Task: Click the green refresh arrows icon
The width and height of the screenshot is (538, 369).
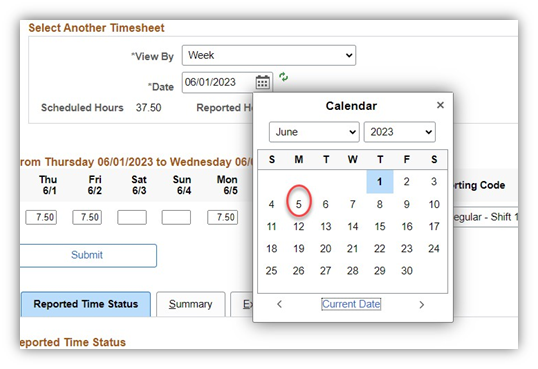Action: pos(283,77)
